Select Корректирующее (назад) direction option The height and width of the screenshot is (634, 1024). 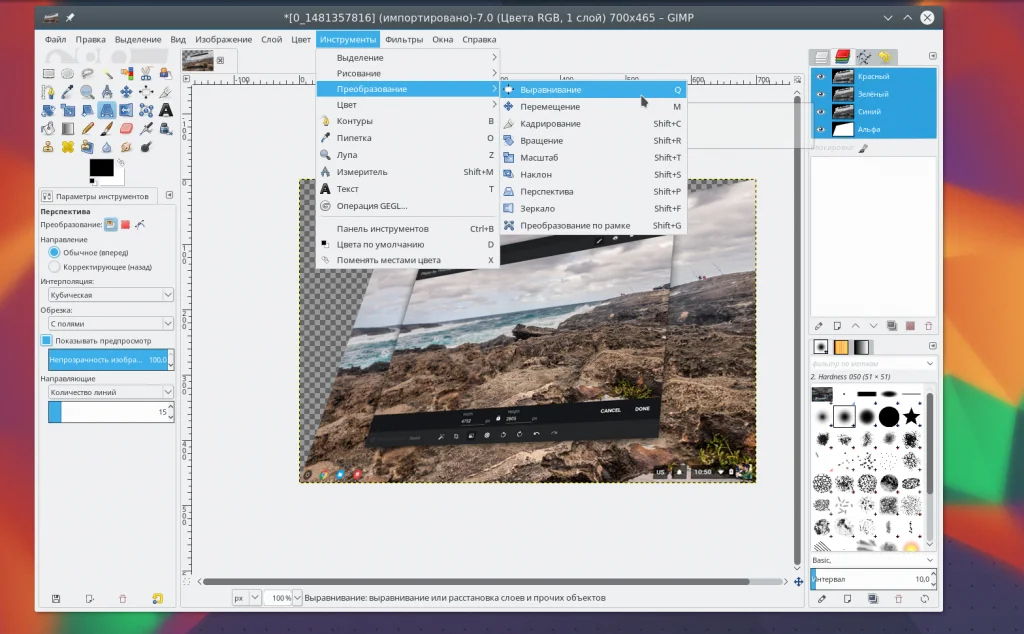[x=55, y=267]
